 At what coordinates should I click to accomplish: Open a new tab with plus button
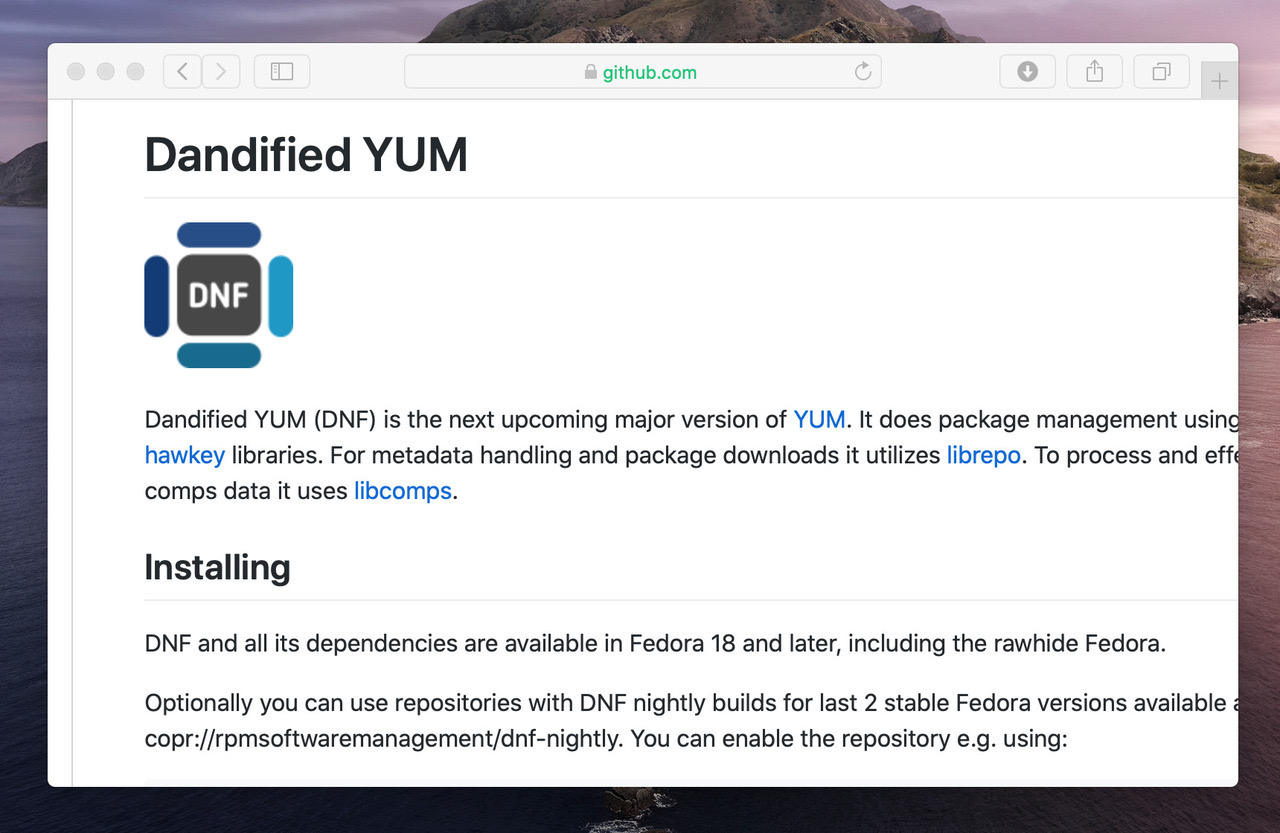tap(1219, 82)
